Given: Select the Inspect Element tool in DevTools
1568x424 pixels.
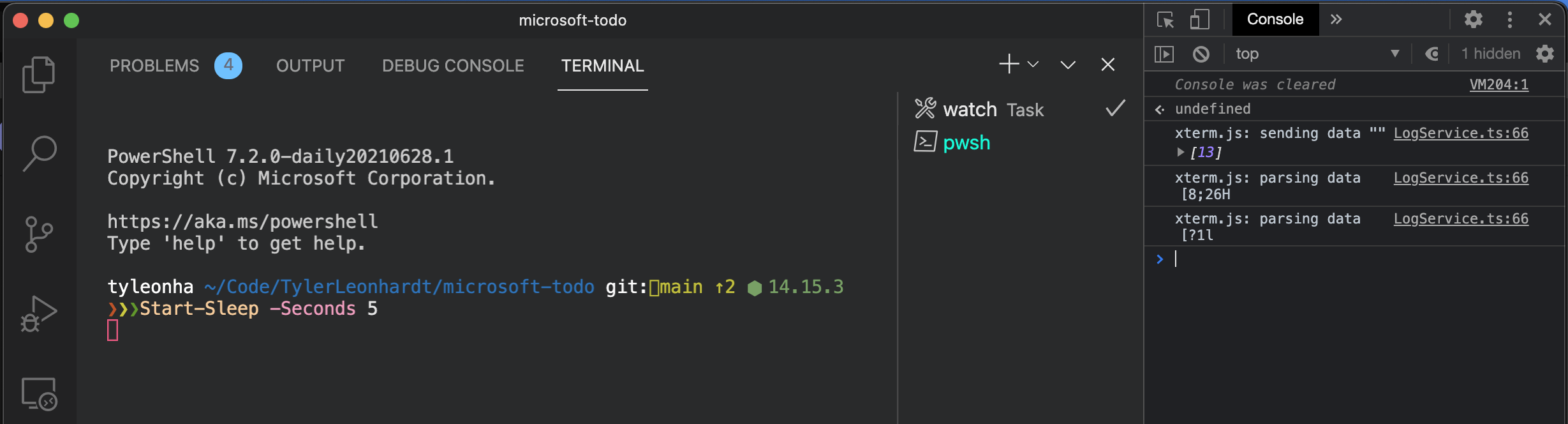Looking at the screenshot, I should point(1165,20).
